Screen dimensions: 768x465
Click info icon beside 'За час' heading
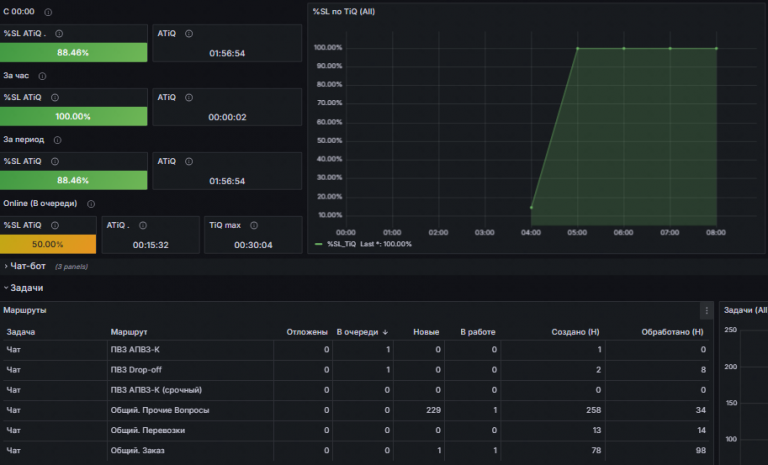click(42, 76)
